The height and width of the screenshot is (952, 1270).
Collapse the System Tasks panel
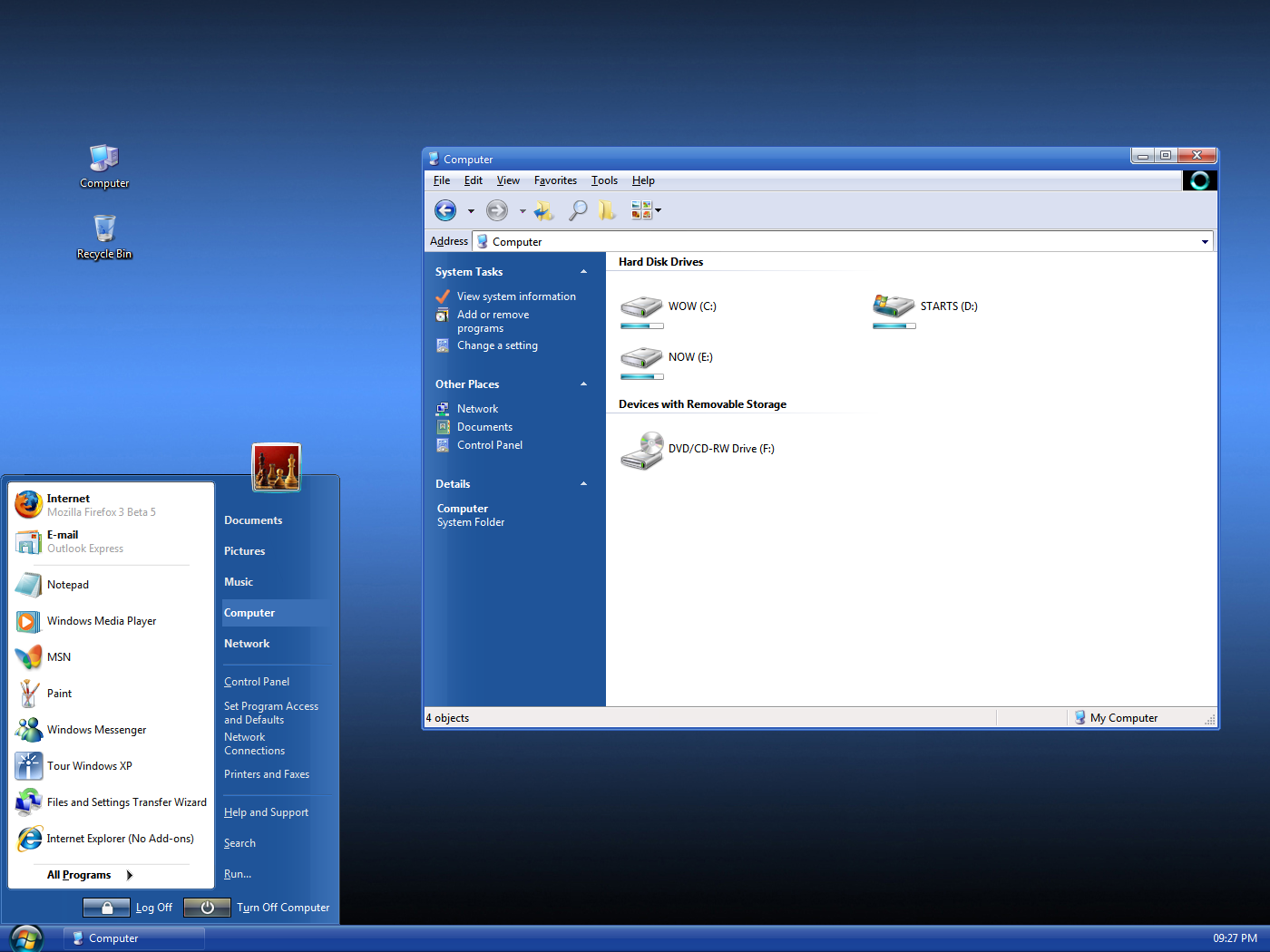pyautogui.click(x=583, y=272)
